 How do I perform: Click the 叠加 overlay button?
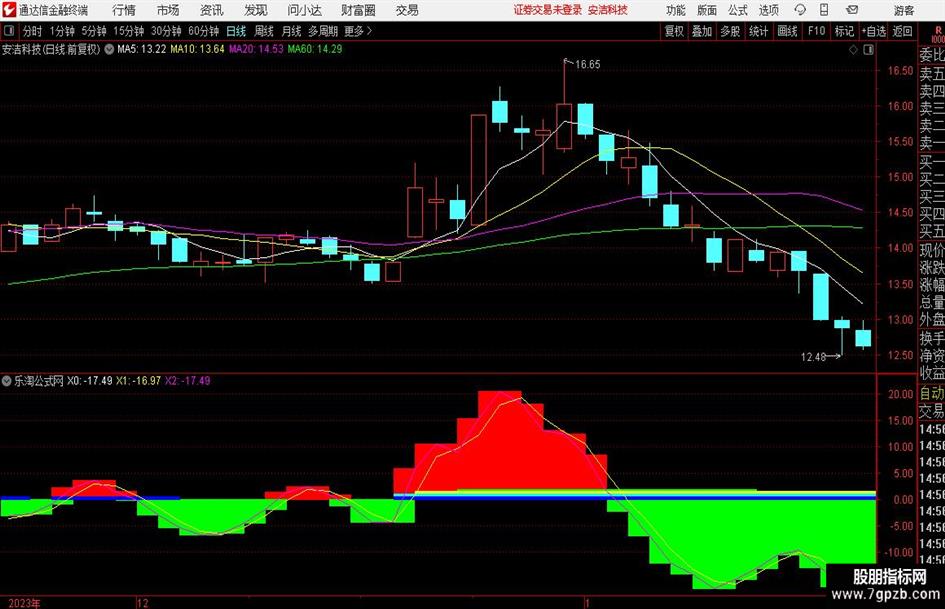click(702, 31)
